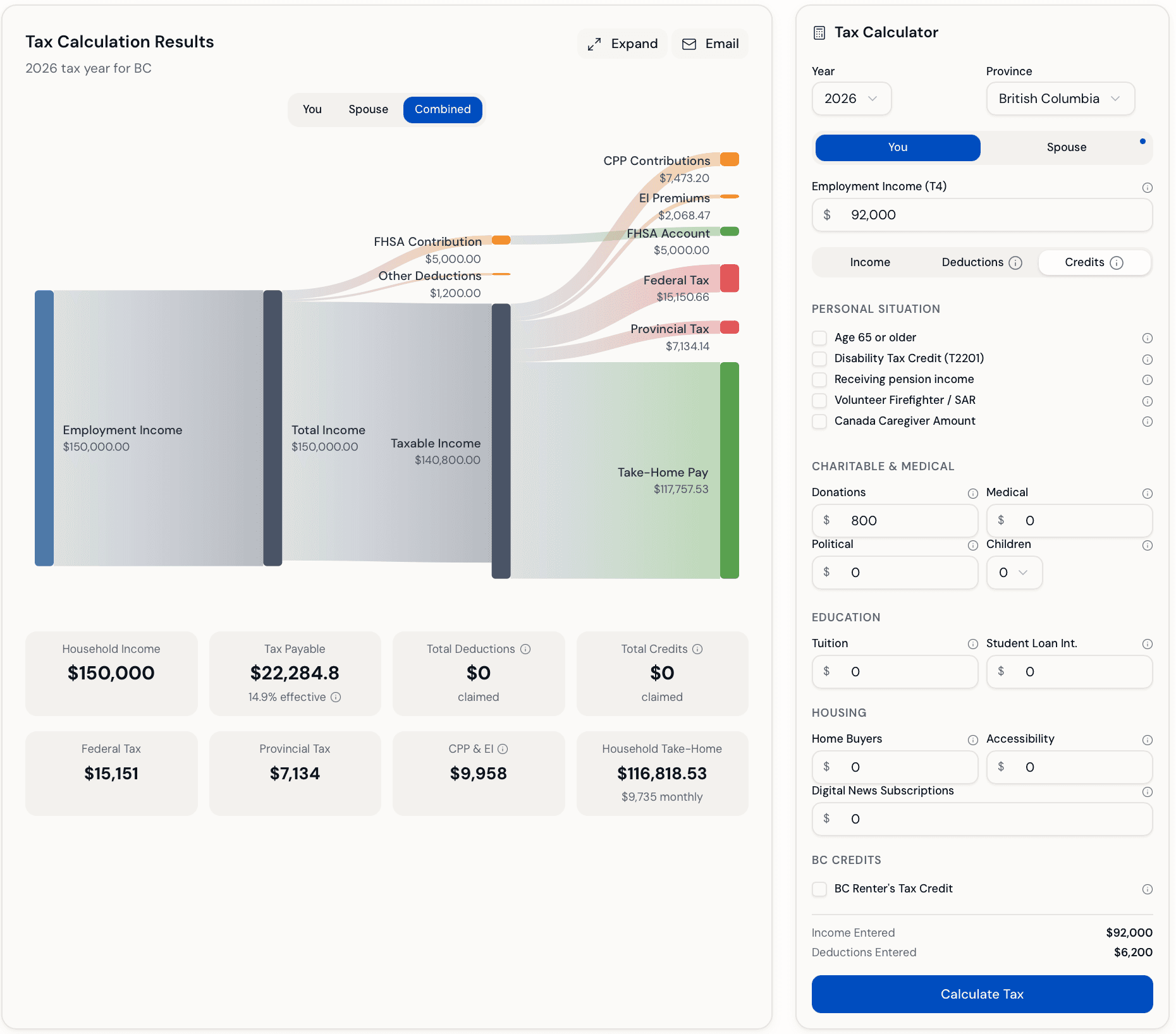The width and height of the screenshot is (1176, 1034).
Task: Click the info icon beside 14.9% effective rate
Action: pos(336,697)
